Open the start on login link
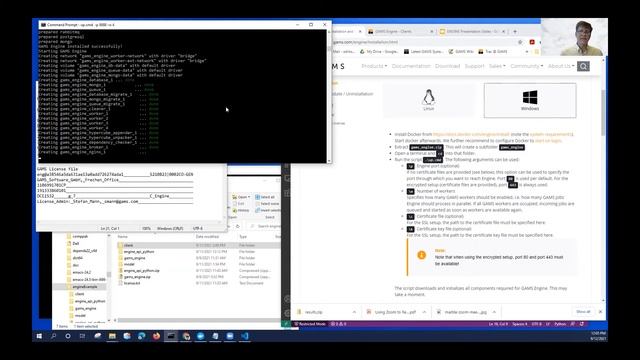Viewport: 640px width, 360px height. tap(549, 141)
